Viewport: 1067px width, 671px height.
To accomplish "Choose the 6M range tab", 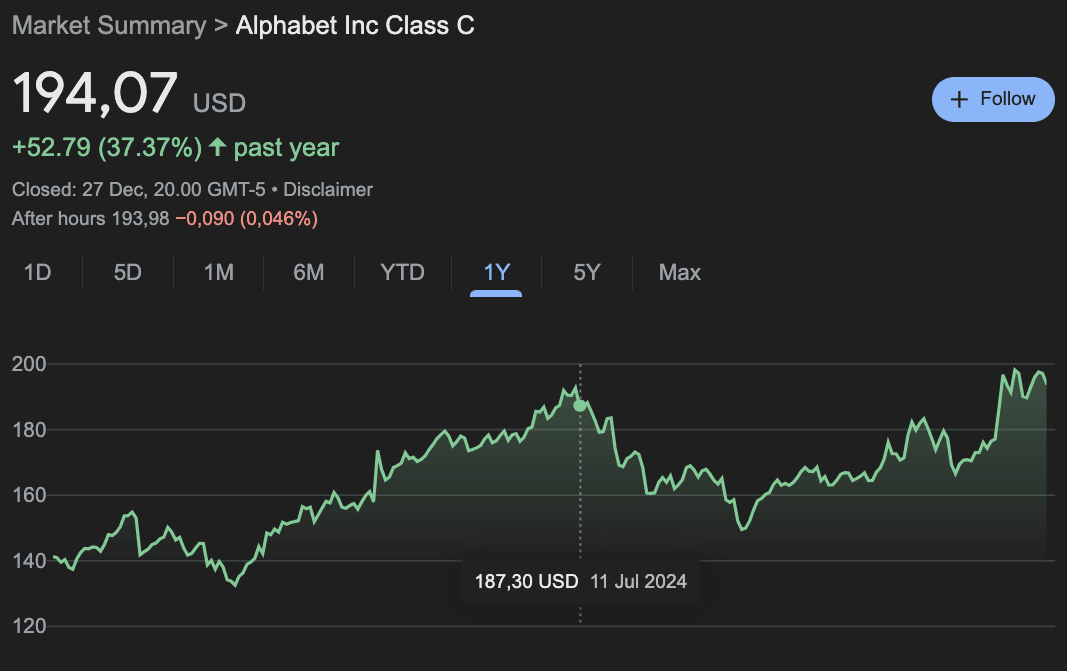I will tap(308, 272).
